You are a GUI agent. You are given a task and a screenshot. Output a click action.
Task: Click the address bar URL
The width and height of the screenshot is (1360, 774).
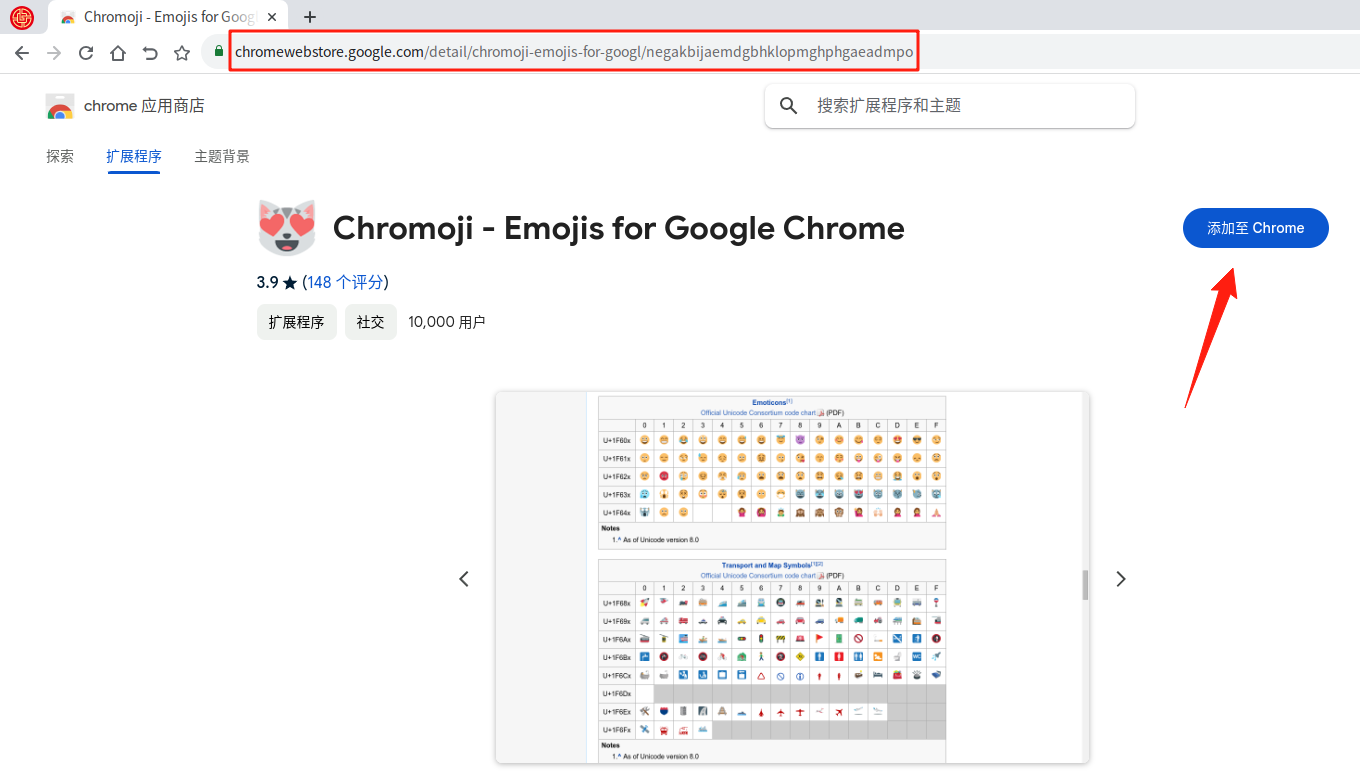(574, 52)
